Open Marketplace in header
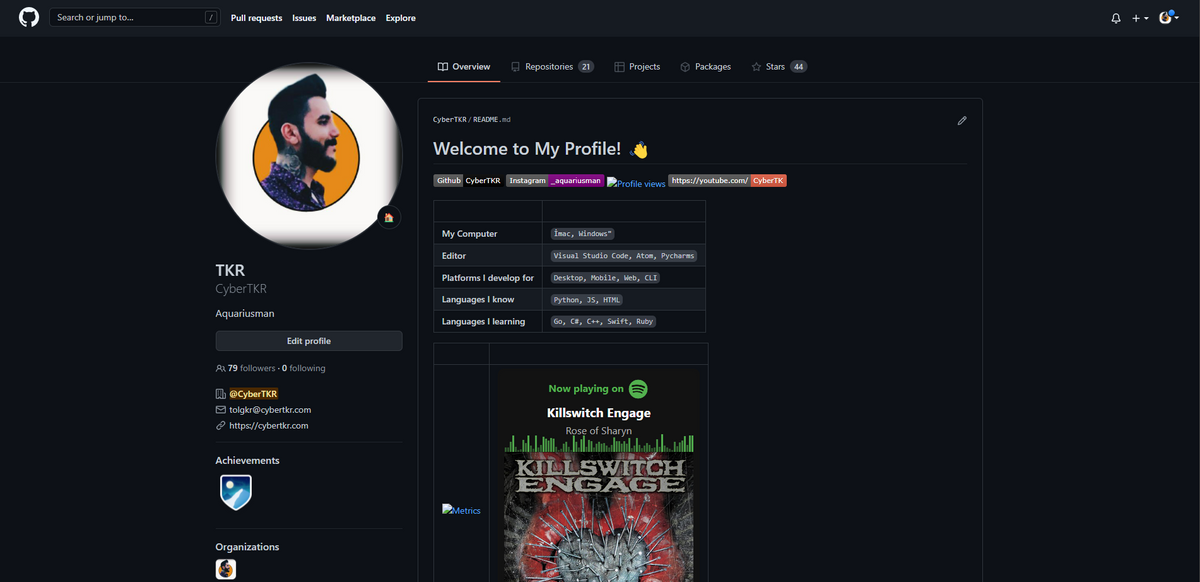Viewport: 1200px width, 582px height. [351, 18]
